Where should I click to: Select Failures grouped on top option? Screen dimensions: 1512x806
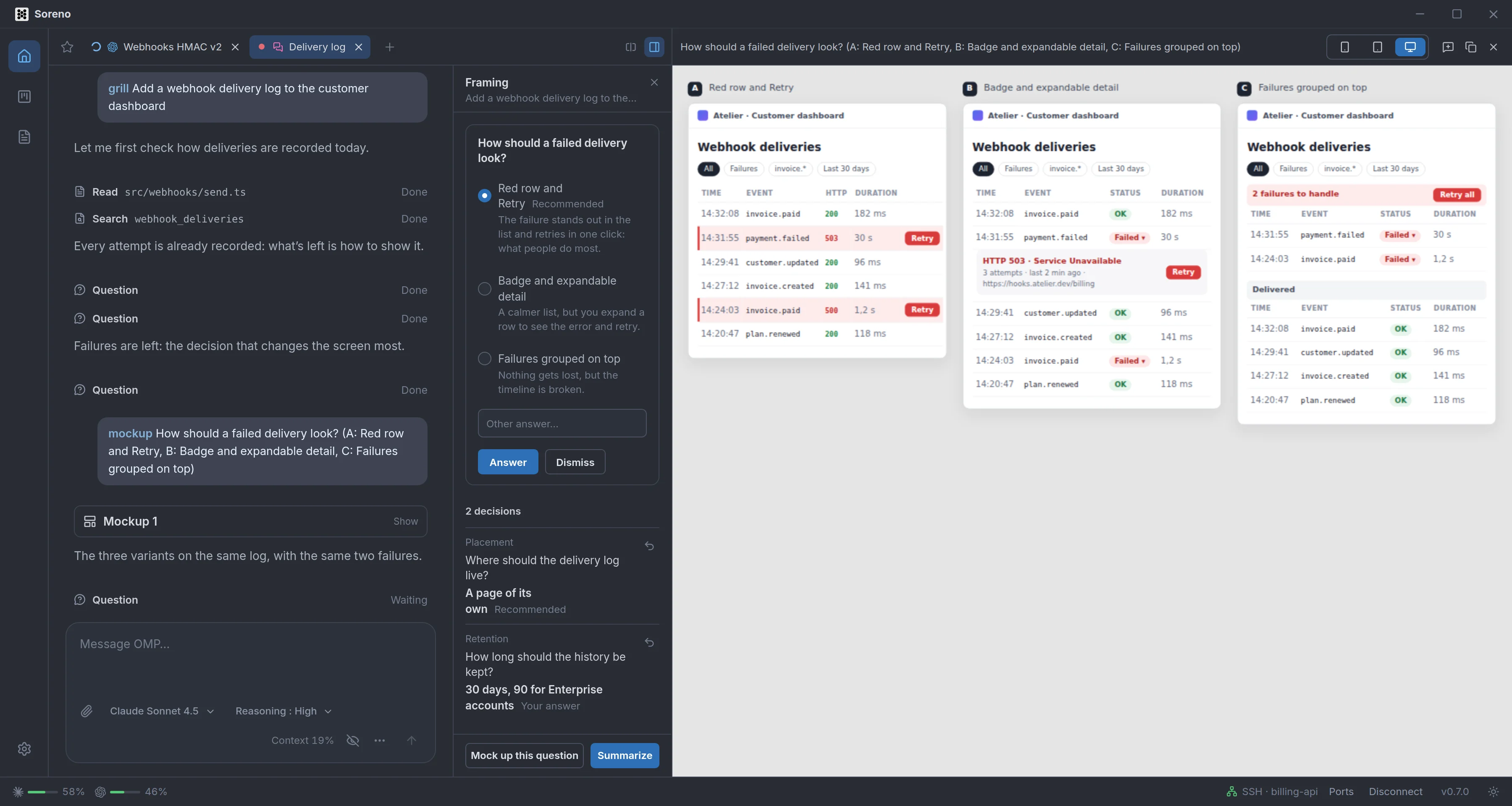[484, 359]
